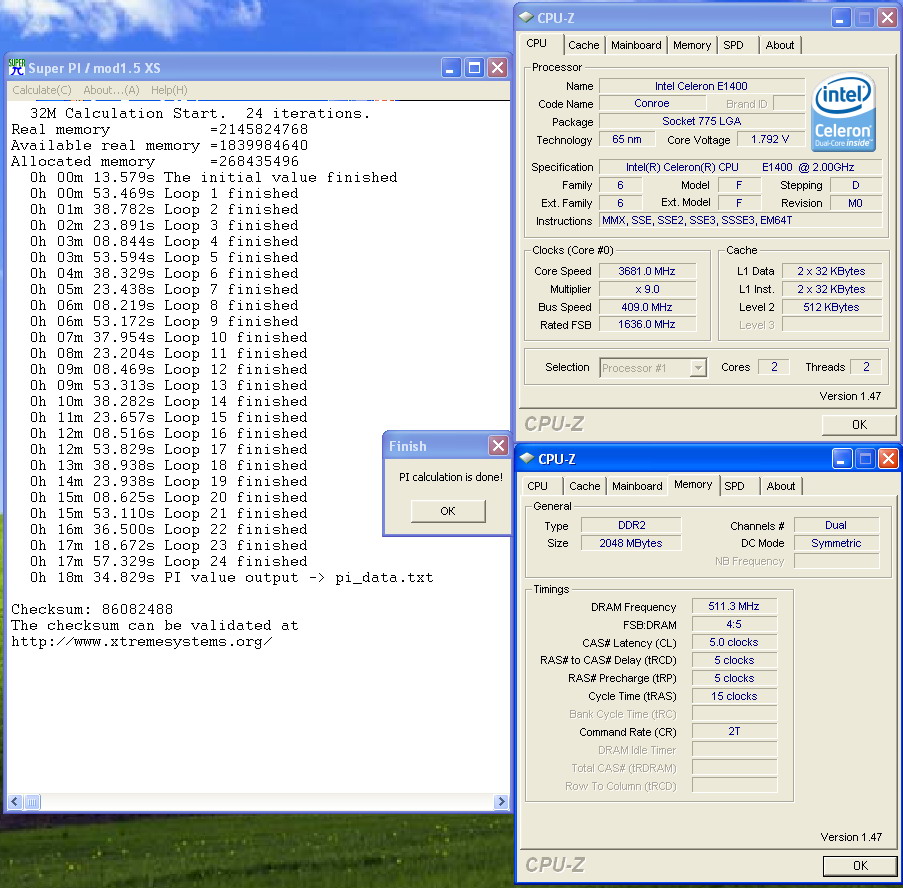This screenshot has width=903, height=888.
Task: Click the 409.0 MHz bus speed value
Action: click(647, 307)
